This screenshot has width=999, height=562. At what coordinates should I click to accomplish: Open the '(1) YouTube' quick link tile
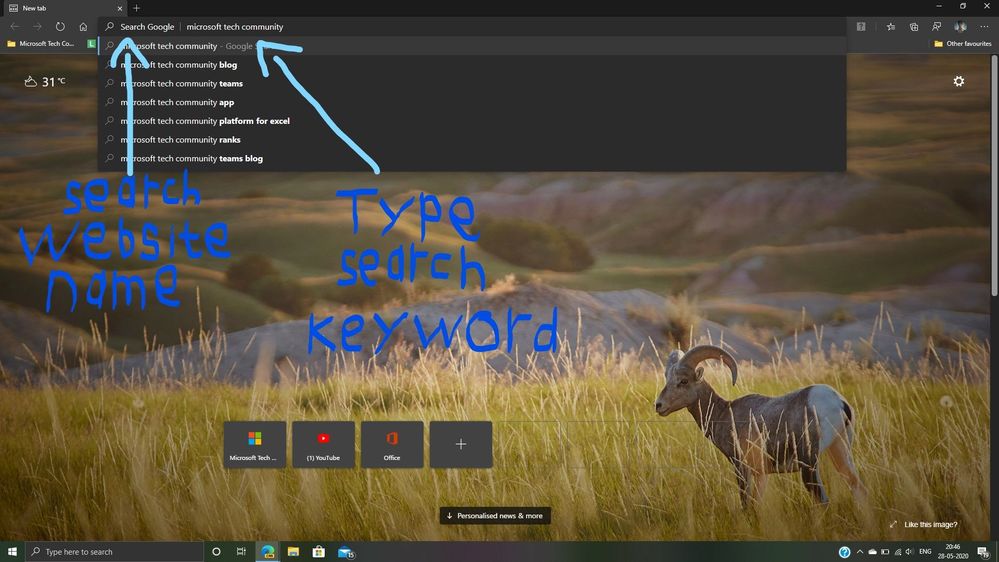[323, 444]
